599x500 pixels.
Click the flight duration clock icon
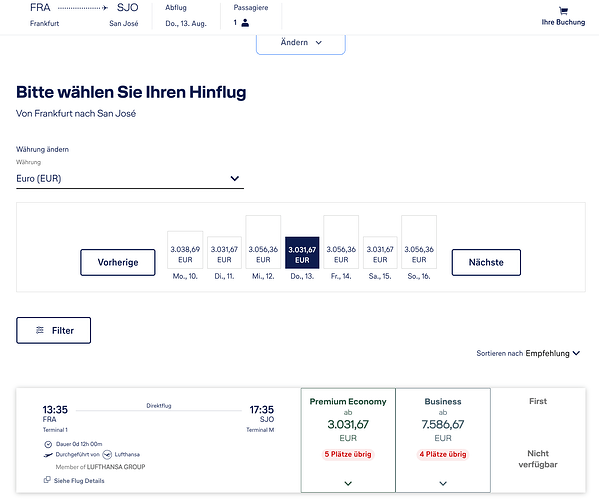[x=48, y=444]
